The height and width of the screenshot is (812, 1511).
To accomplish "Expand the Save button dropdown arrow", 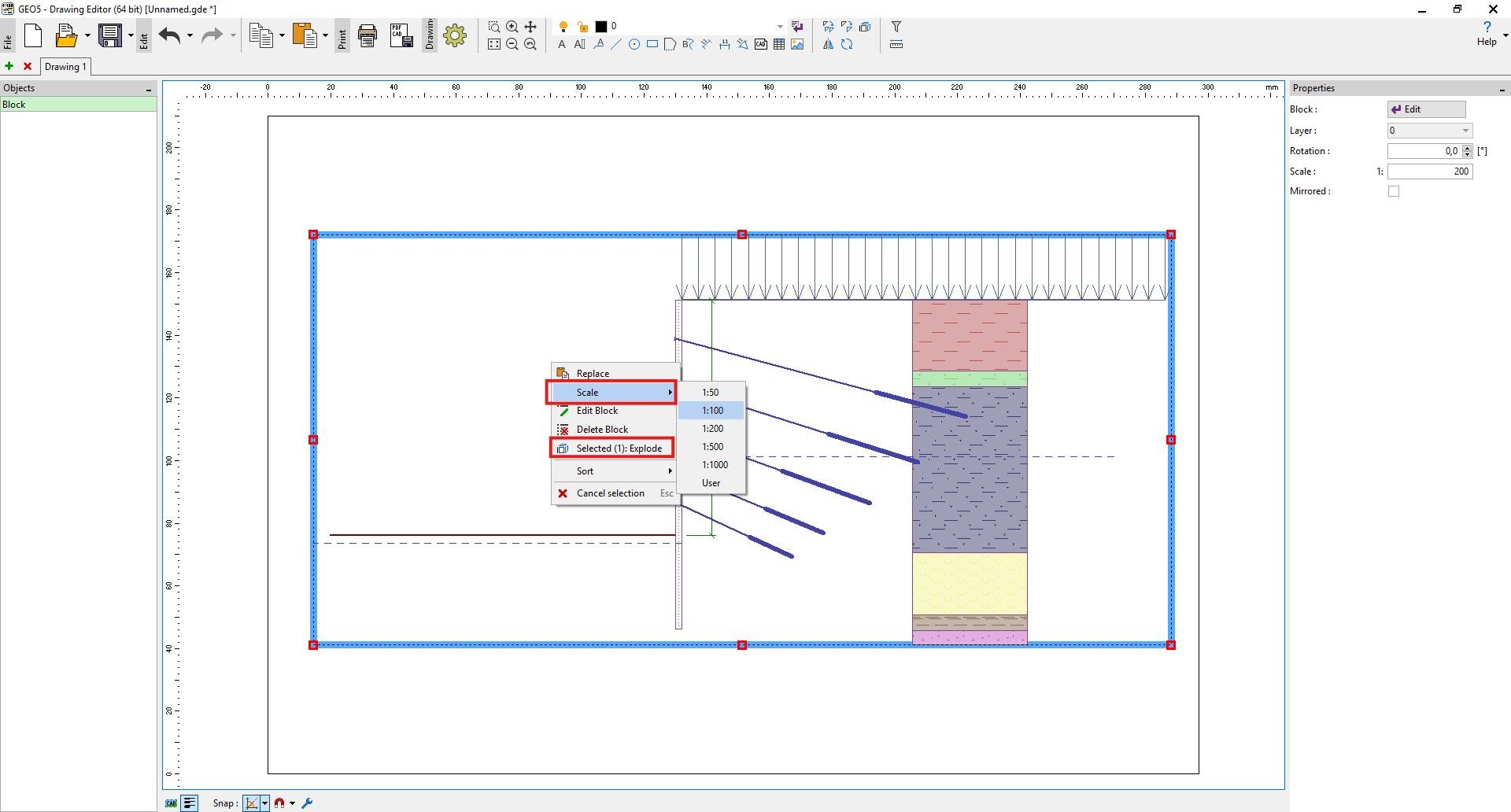I will point(131,35).
